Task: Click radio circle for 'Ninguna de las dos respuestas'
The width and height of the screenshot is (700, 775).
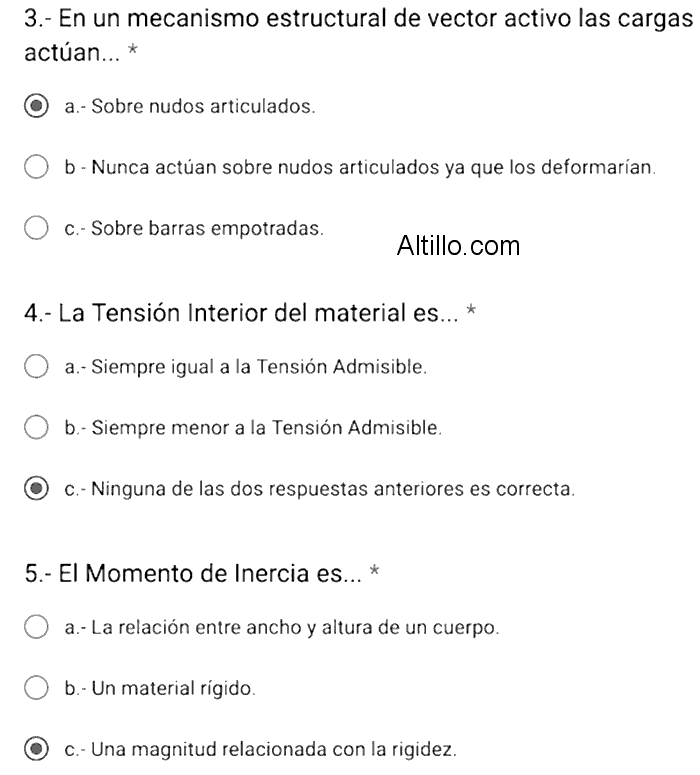Action: [x=36, y=489]
